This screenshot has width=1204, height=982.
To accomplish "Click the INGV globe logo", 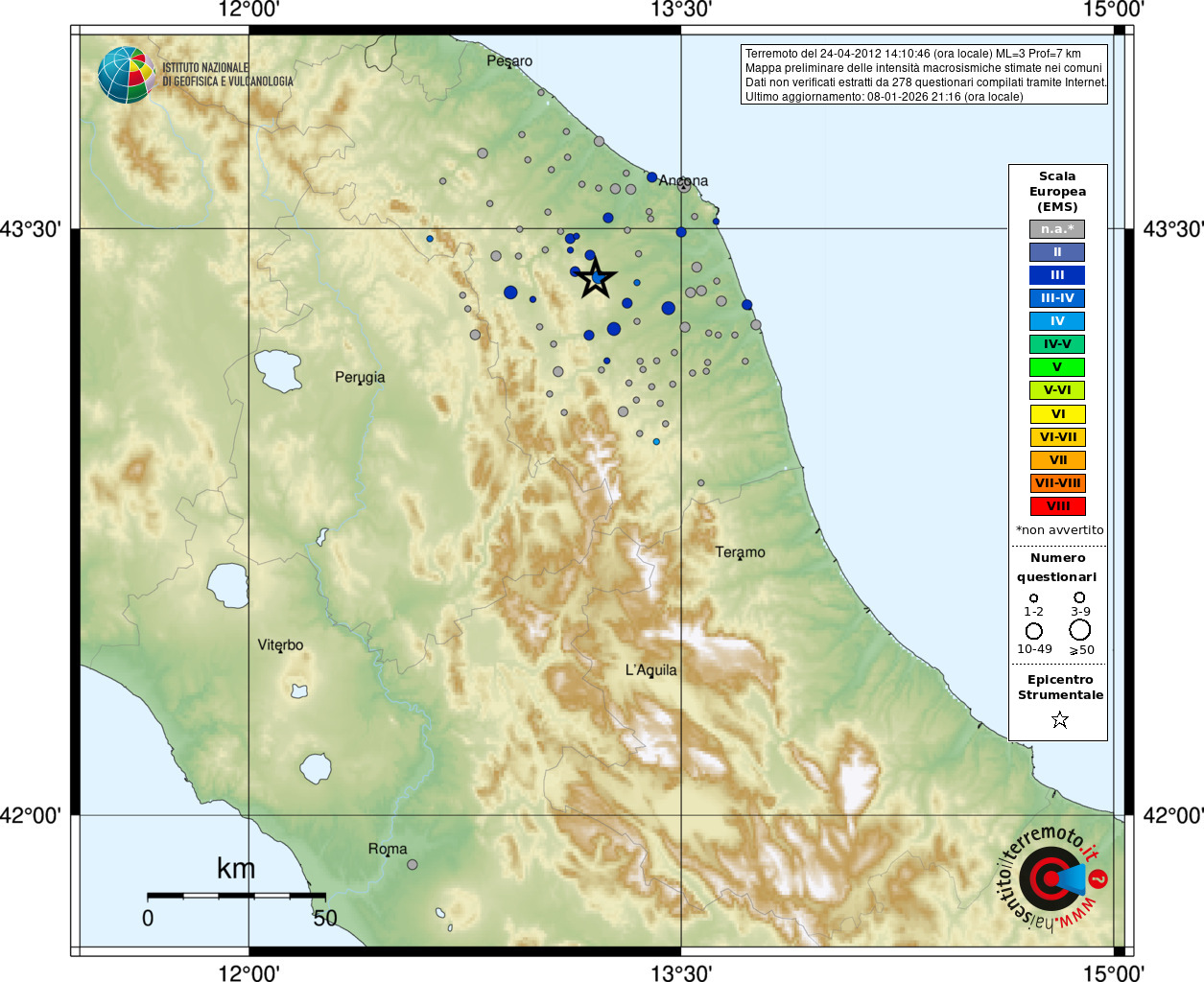I will (126, 75).
